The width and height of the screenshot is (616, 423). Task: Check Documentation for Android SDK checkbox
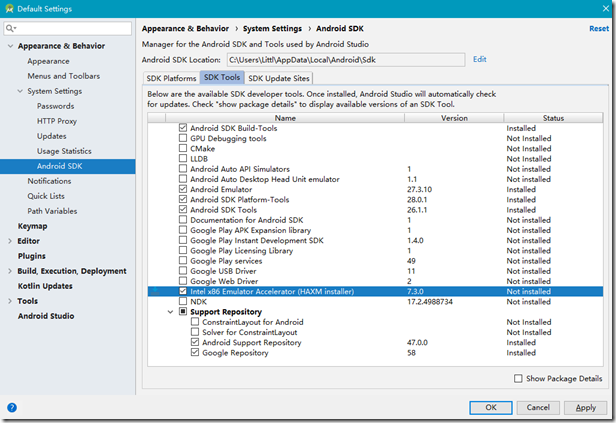tap(183, 220)
